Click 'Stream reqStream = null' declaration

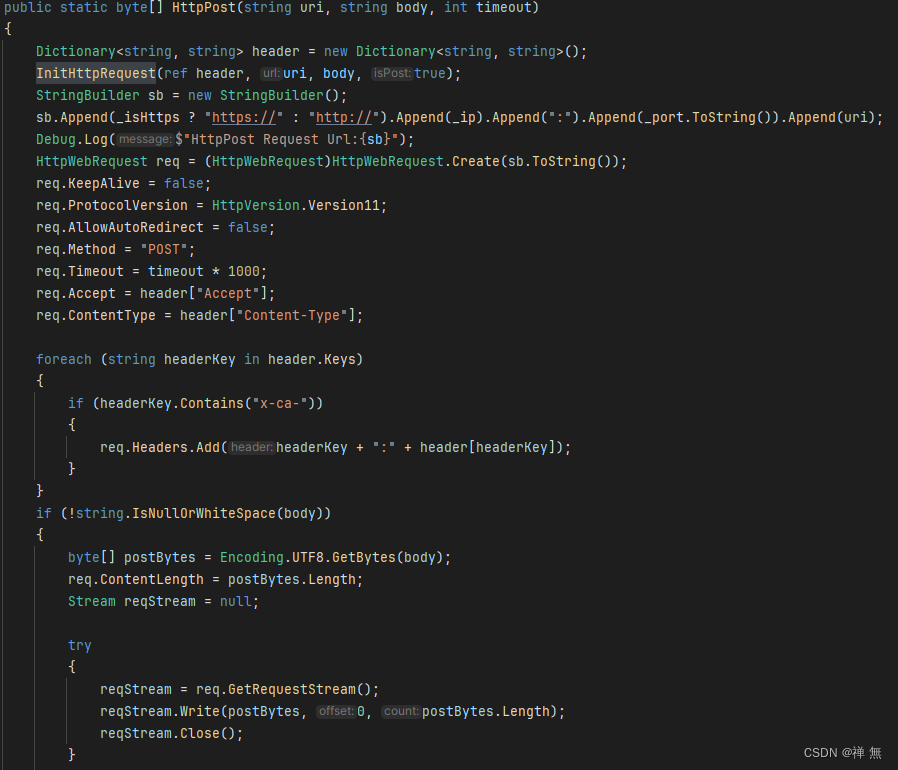163,602
